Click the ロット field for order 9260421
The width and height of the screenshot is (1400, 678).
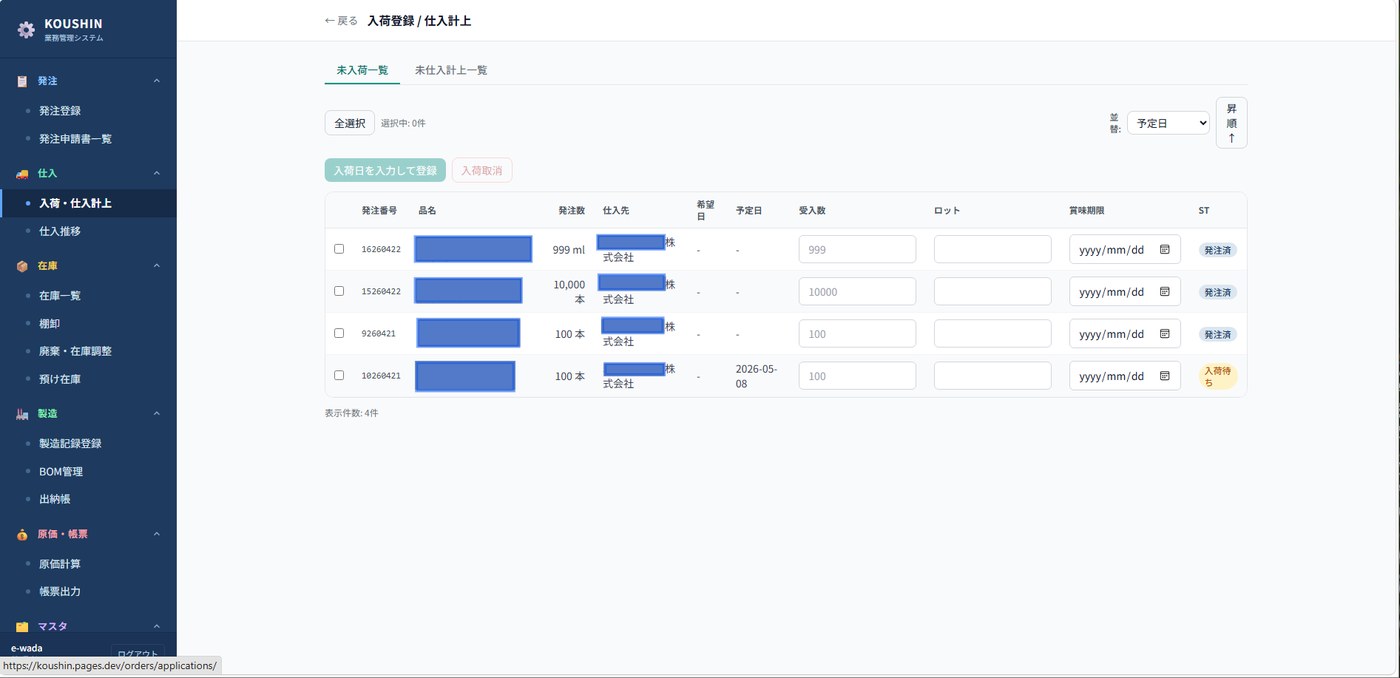992,333
